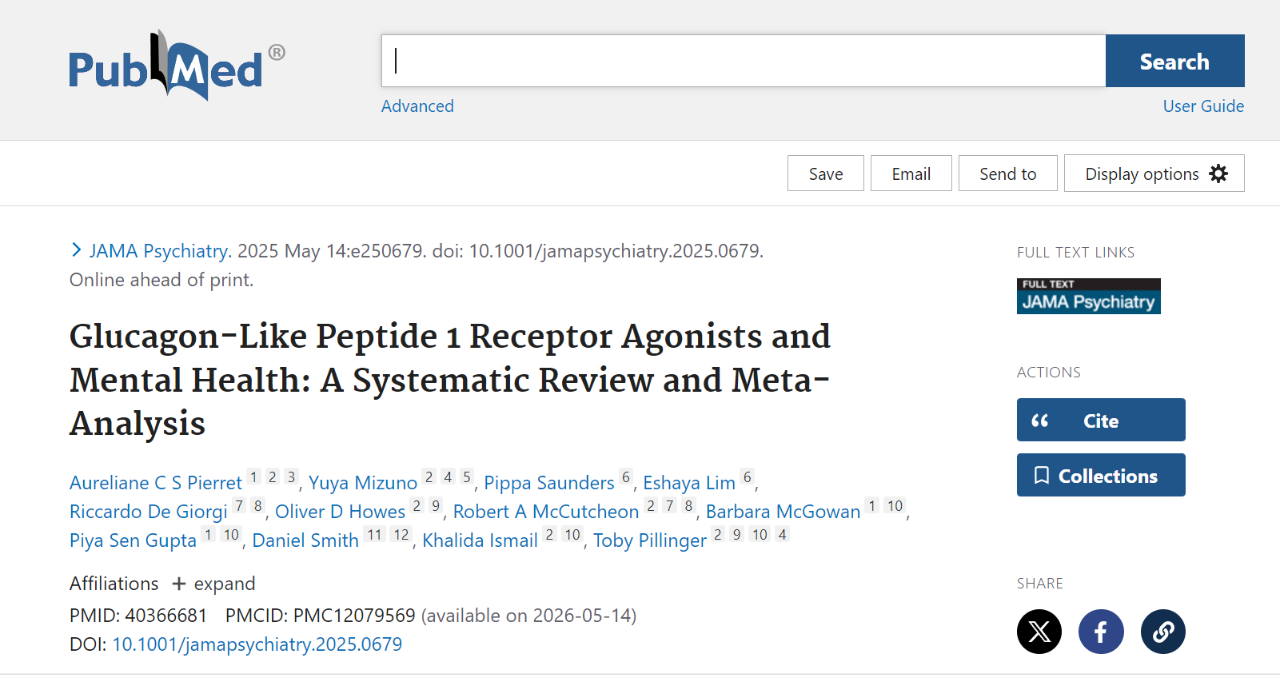This screenshot has width=1280, height=675.
Task: Open the User Guide link
Action: 1204,106
